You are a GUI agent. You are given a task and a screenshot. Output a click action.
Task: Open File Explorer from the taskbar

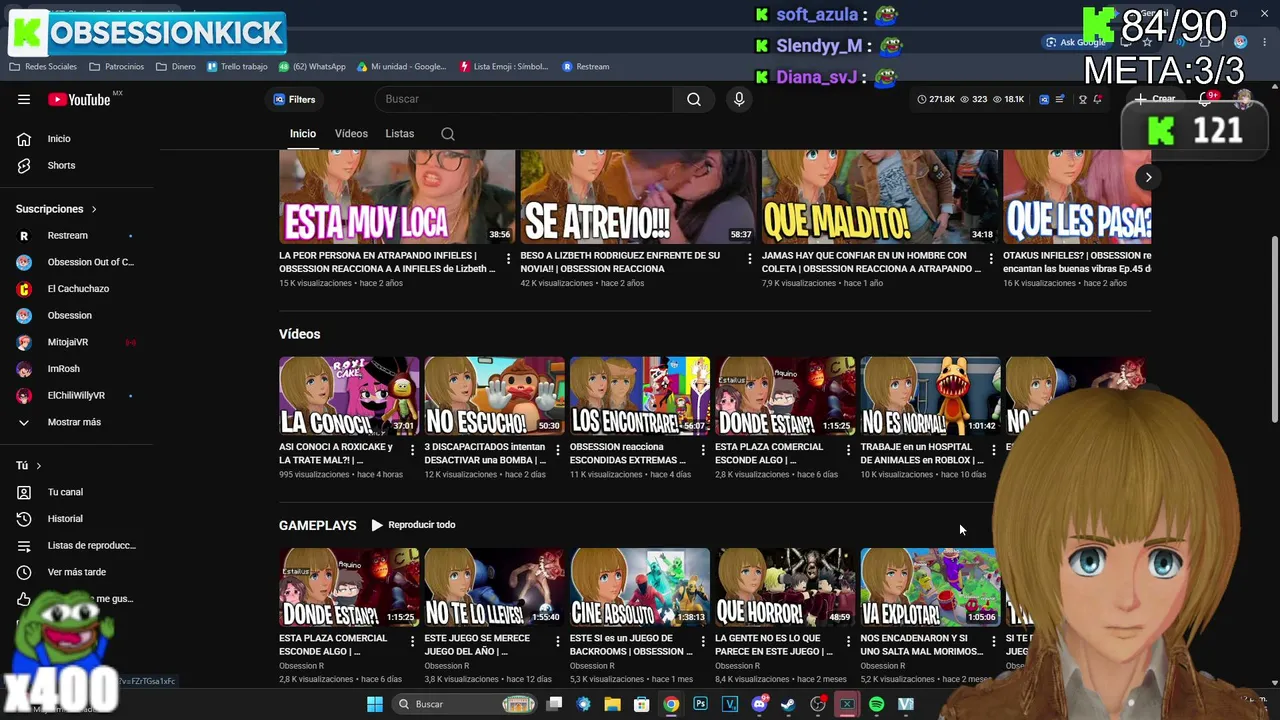click(x=612, y=704)
